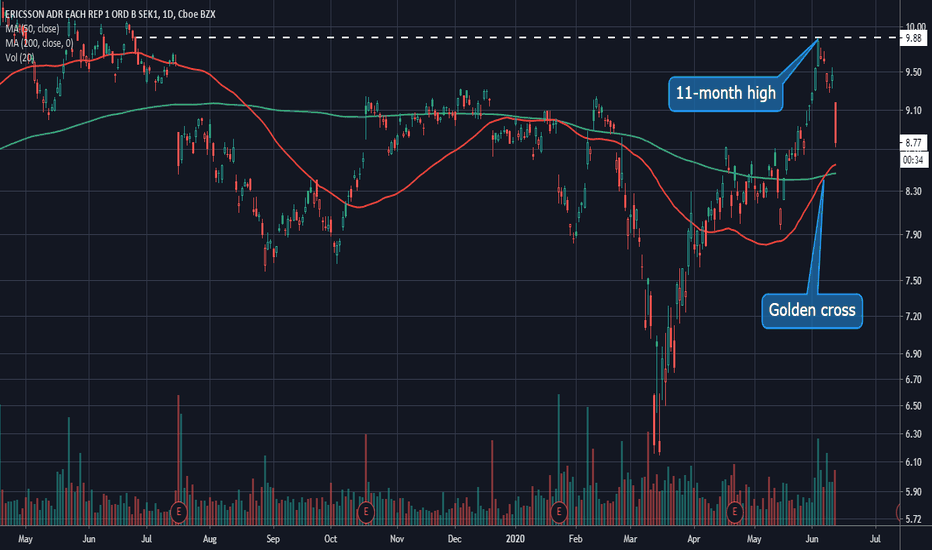This screenshot has height=550, width=932.
Task: Click the Nov label on time axis
Action: coord(396,539)
